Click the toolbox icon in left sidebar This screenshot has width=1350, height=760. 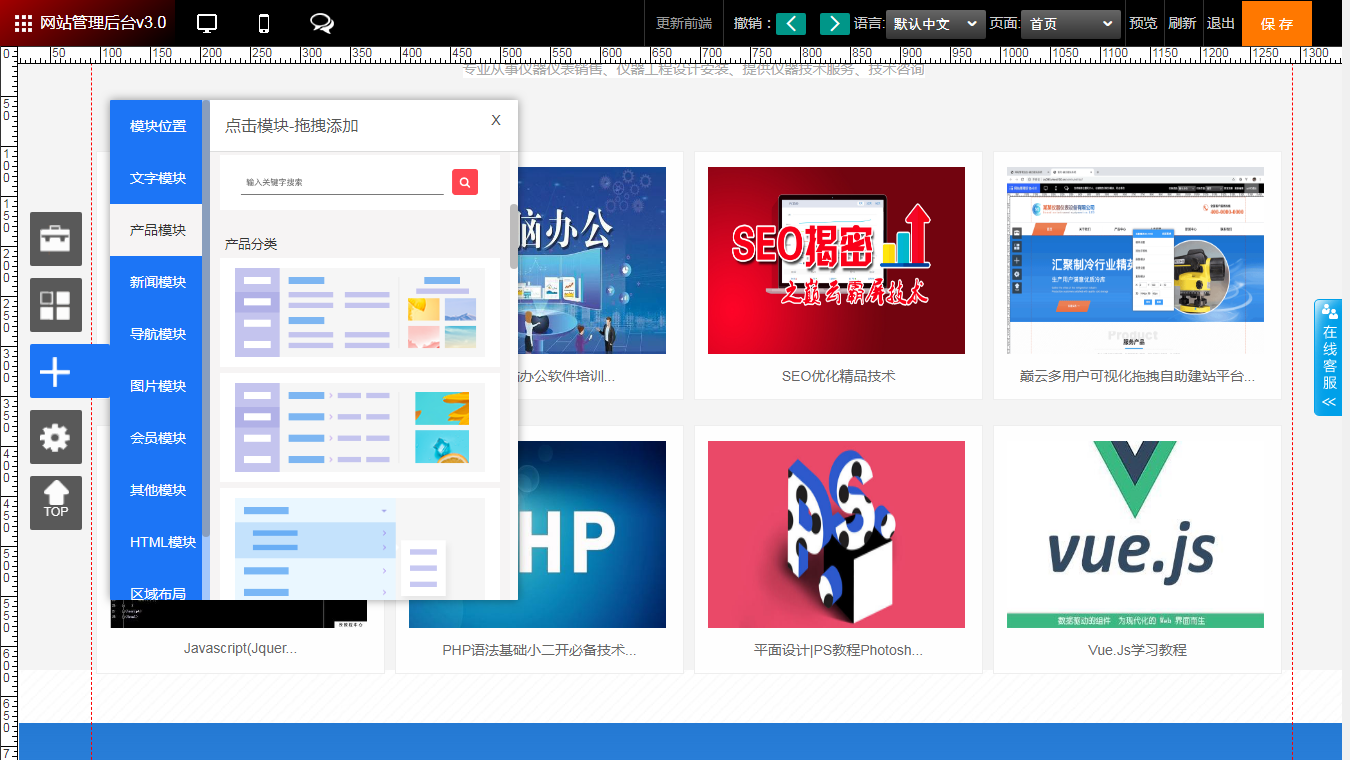(55, 239)
